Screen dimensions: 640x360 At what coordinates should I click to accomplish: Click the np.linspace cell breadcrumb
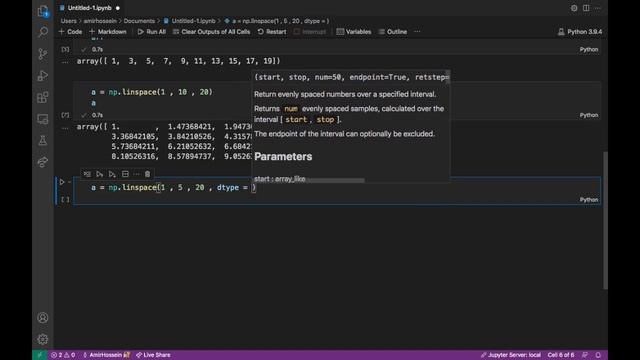coord(277,21)
